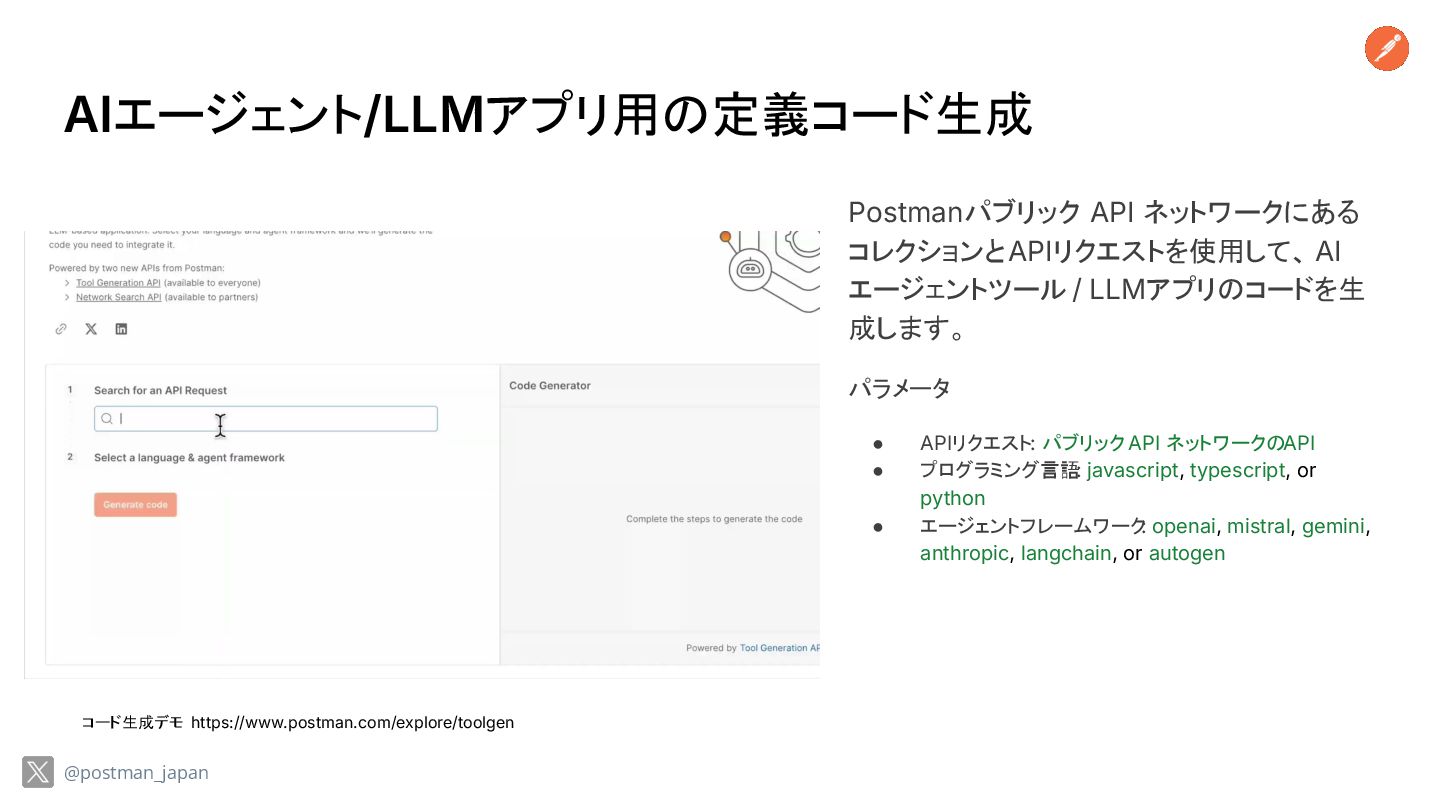Click the Postman logo icon in slide corner
Image resolution: width=1440 pixels, height=810 pixels.
pos(1386,49)
